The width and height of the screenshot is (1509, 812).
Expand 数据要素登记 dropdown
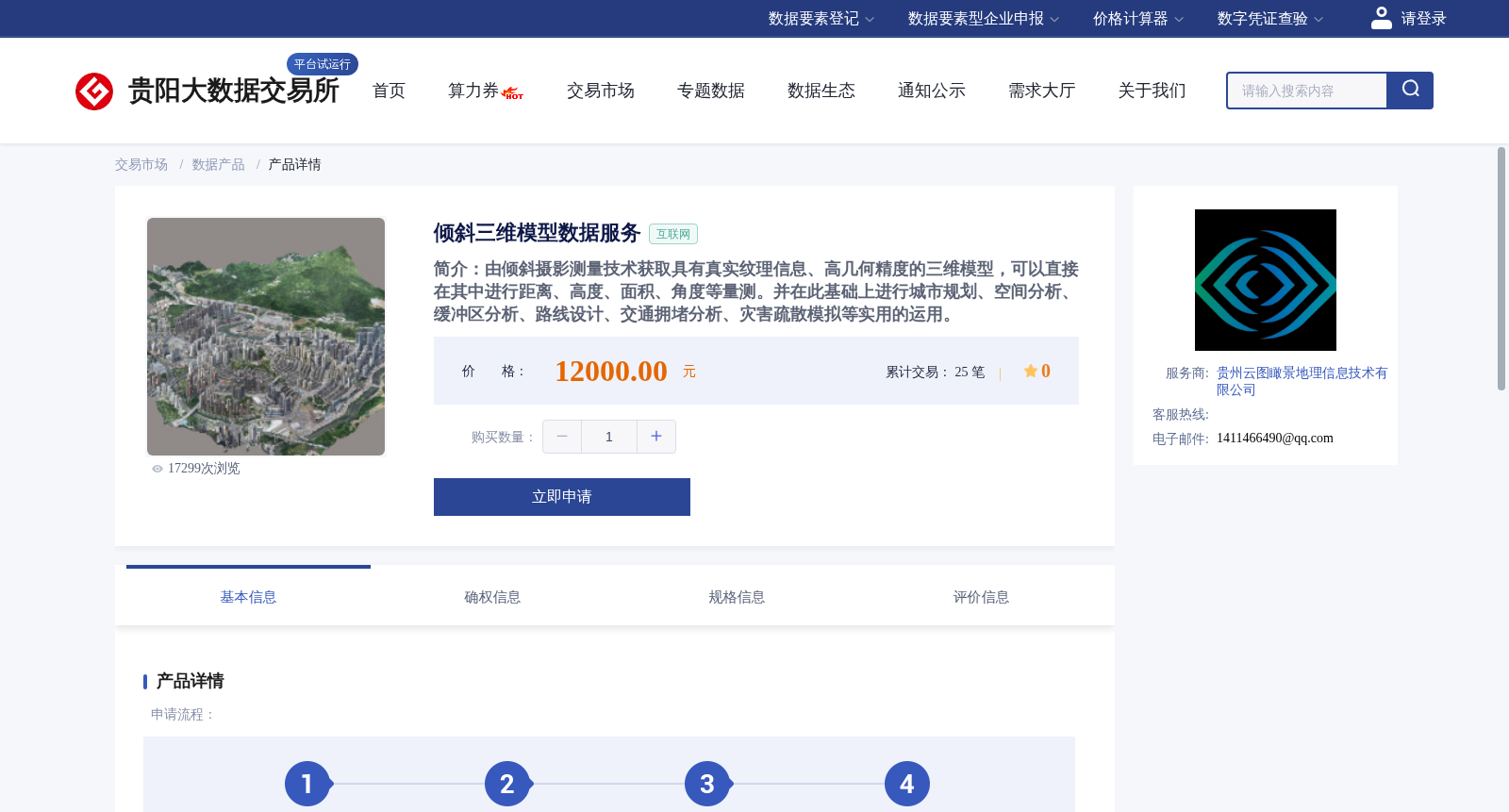coord(821,19)
